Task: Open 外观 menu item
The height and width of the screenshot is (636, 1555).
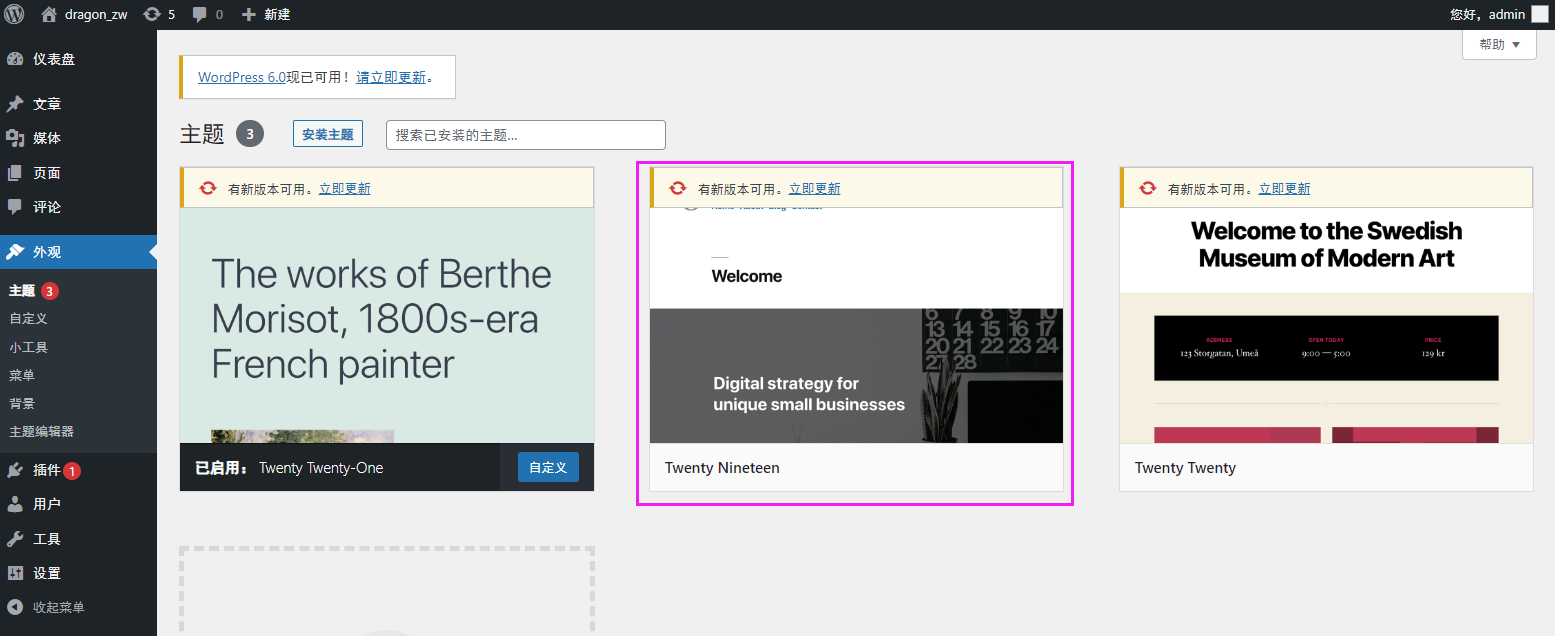Action: pos(78,252)
